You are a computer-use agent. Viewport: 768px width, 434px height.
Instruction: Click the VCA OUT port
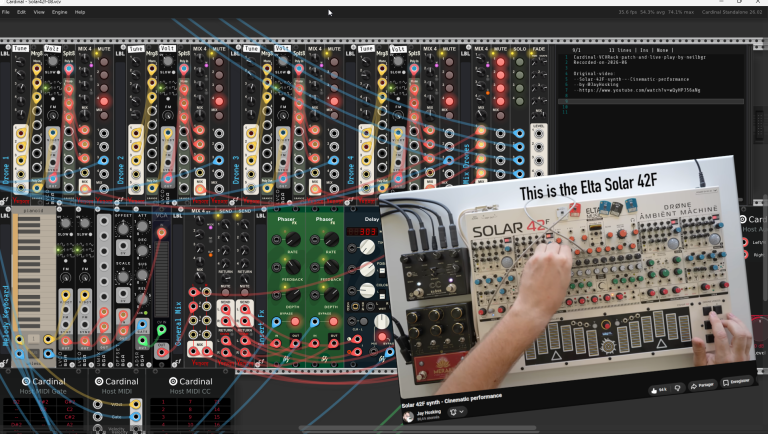tap(161, 351)
